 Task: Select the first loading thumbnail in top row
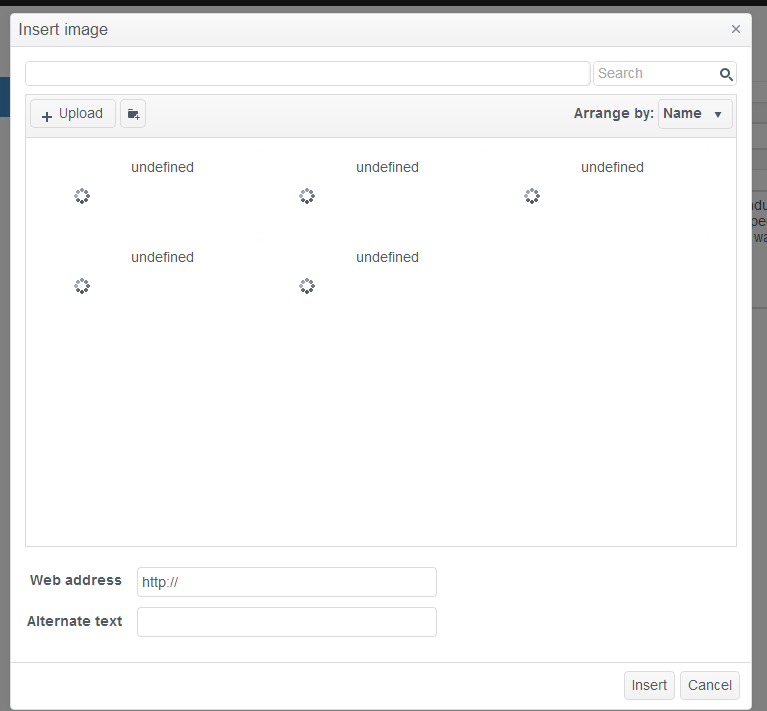point(82,196)
